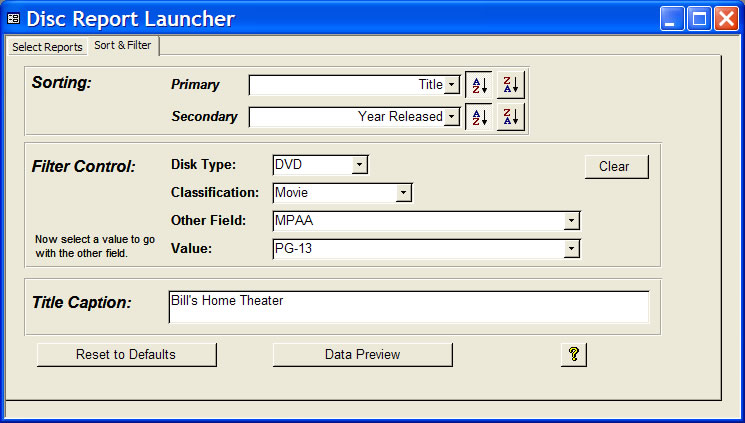The height and width of the screenshot is (423, 745).
Task: Select the Sort & Filter tab
Action: point(123,46)
